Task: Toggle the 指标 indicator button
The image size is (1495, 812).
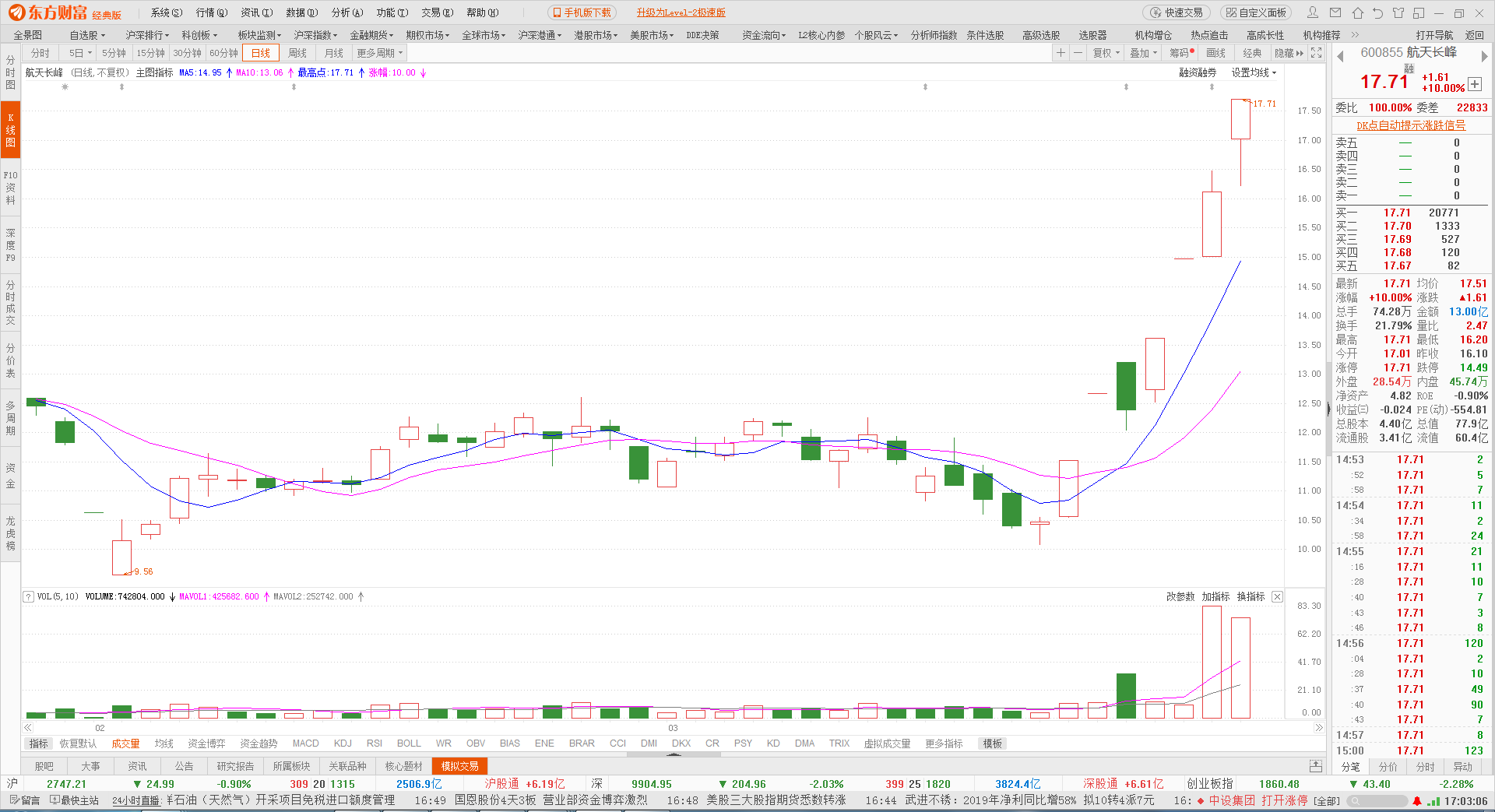Action: pos(38,743)
